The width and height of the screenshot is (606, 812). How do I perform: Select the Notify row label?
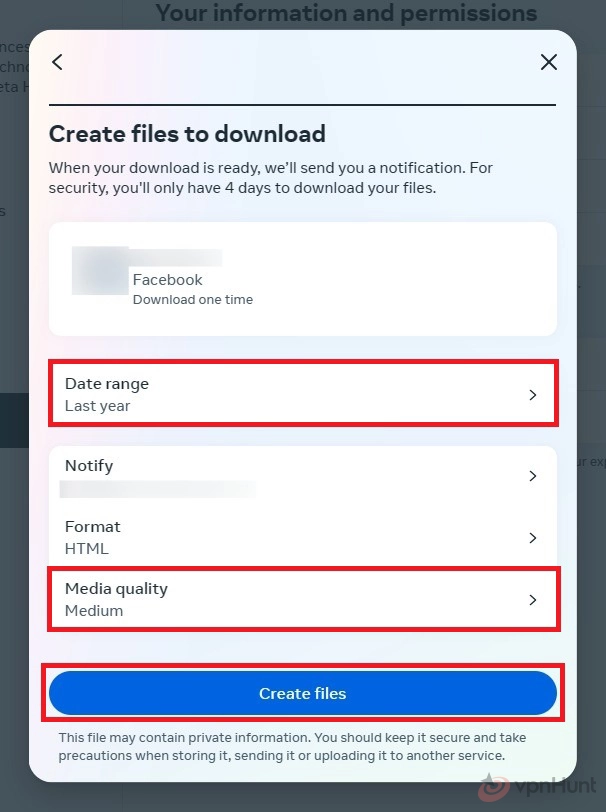click(x=89, y=466)
